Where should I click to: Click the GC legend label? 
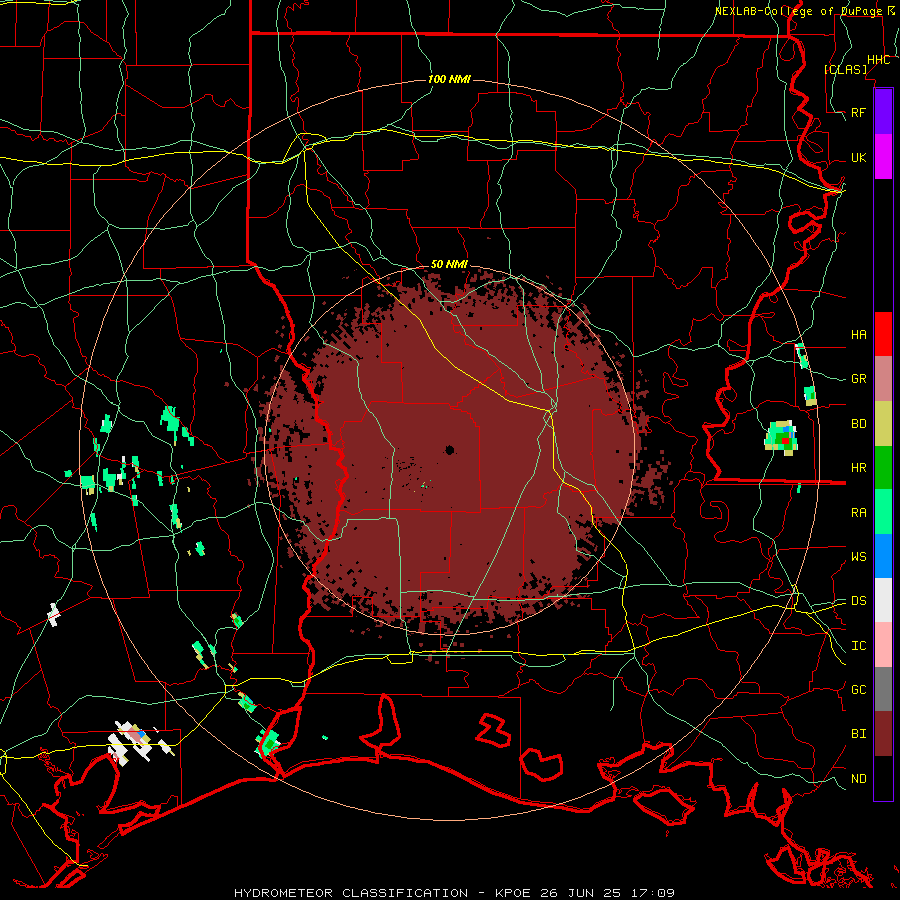point(858,689)
